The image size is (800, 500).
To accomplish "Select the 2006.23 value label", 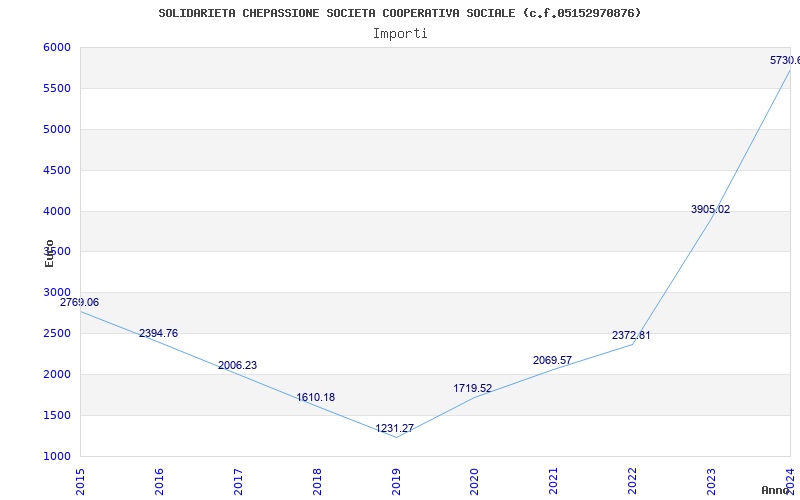I will (237, 365).
